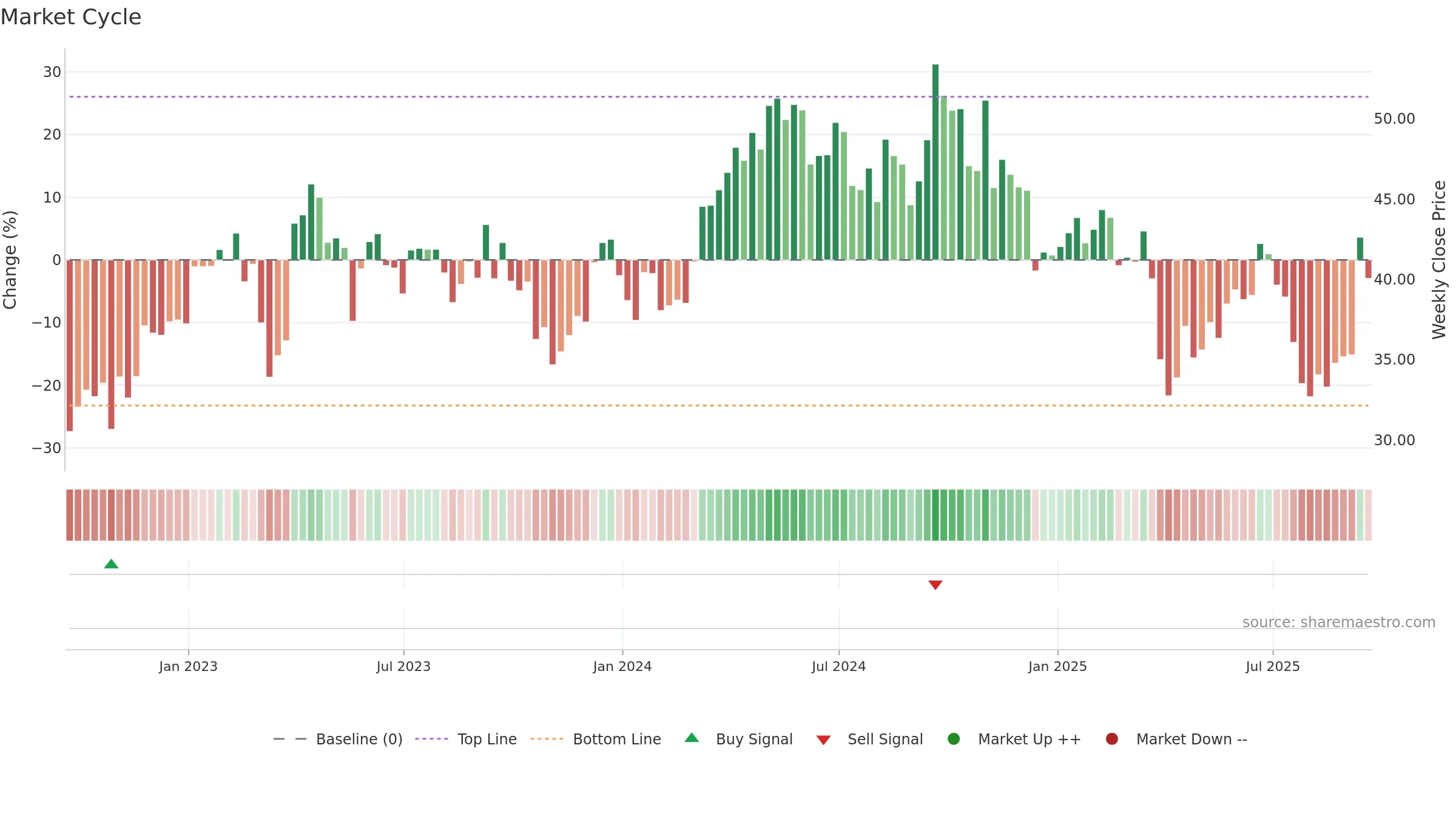This screenshot has width=1456, height=819.
Task: Click the Jan 2024 axis label
Action: point(622,666)
